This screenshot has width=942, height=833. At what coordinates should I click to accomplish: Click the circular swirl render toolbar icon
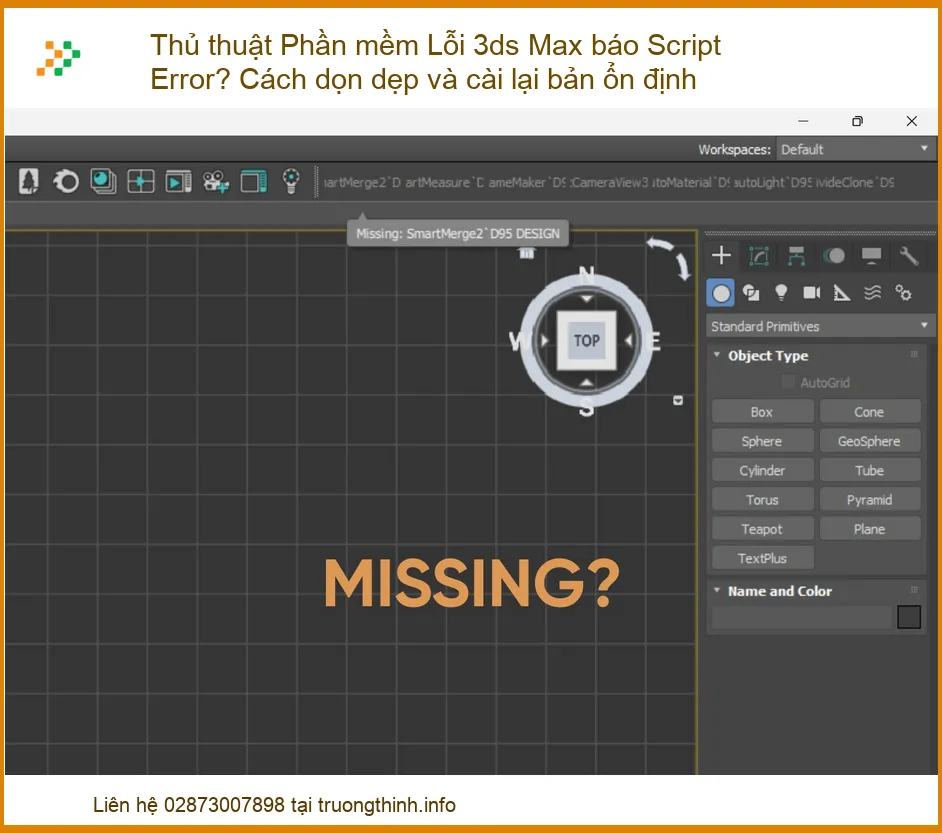point(66,181)
